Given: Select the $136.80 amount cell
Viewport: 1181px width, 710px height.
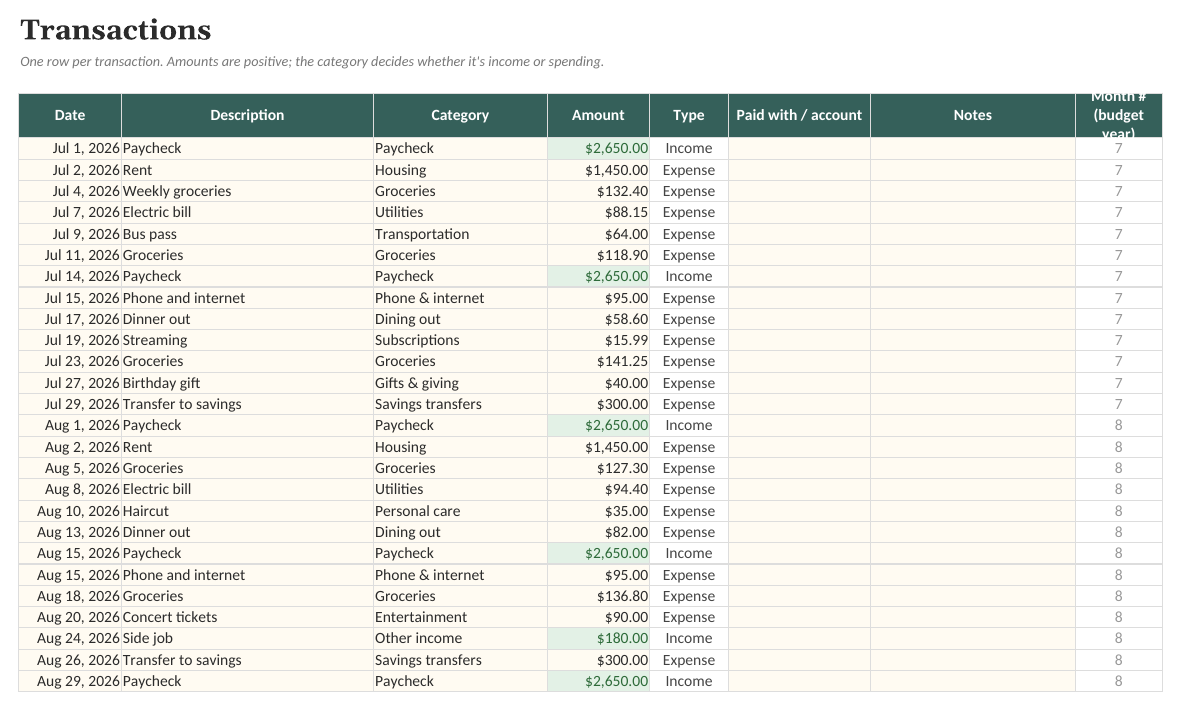Looking at the screenshot, I should click(x=598, y=596).
